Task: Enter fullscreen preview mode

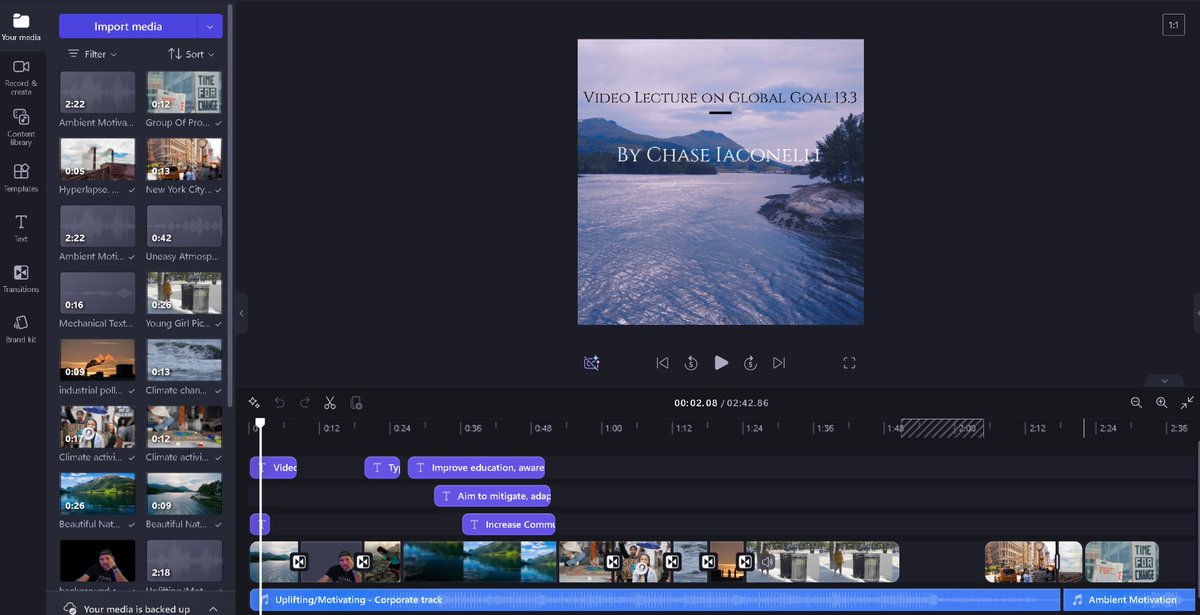Action: pos(849,363)
